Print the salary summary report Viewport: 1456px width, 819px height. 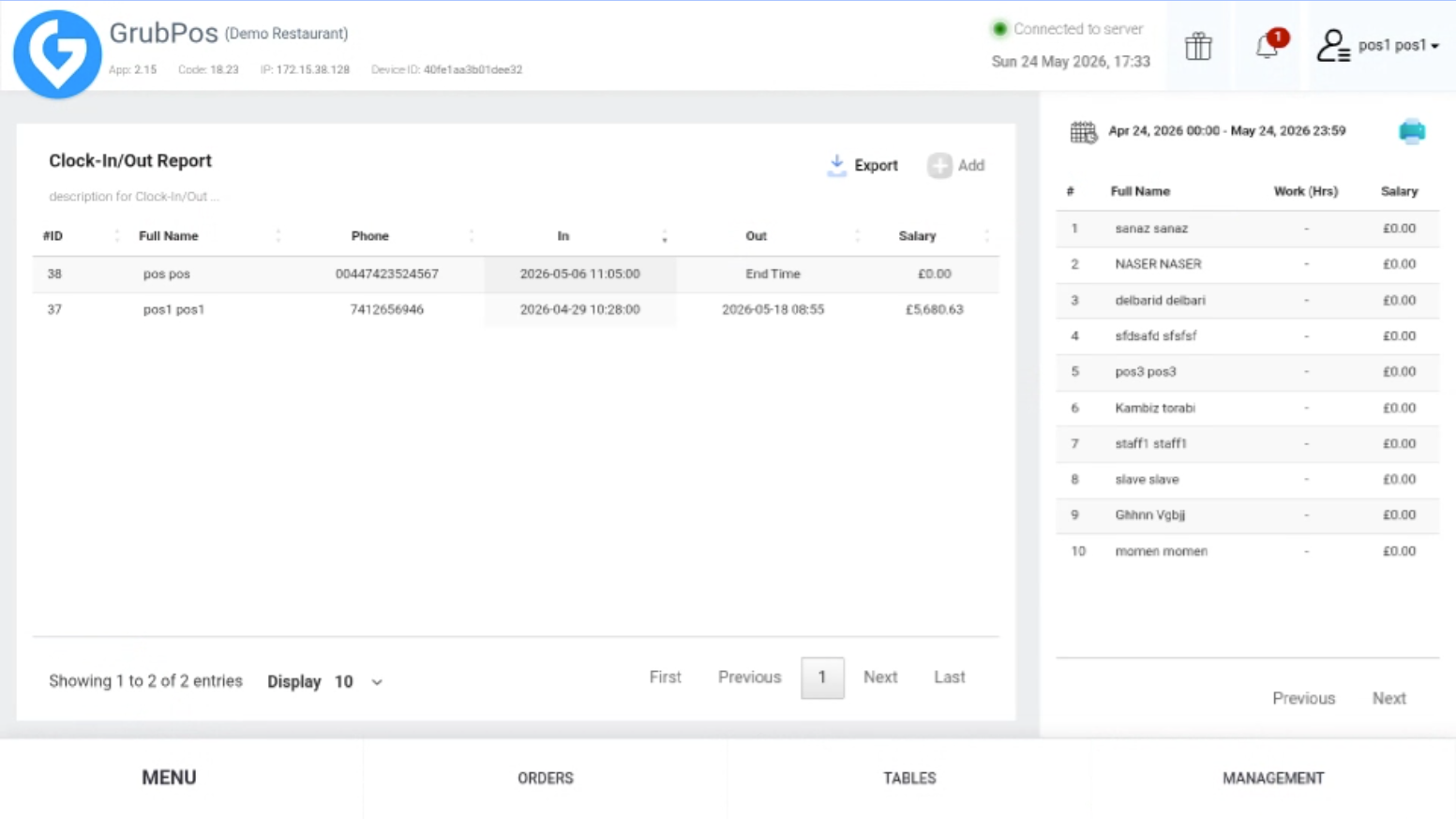point(1412,131)
